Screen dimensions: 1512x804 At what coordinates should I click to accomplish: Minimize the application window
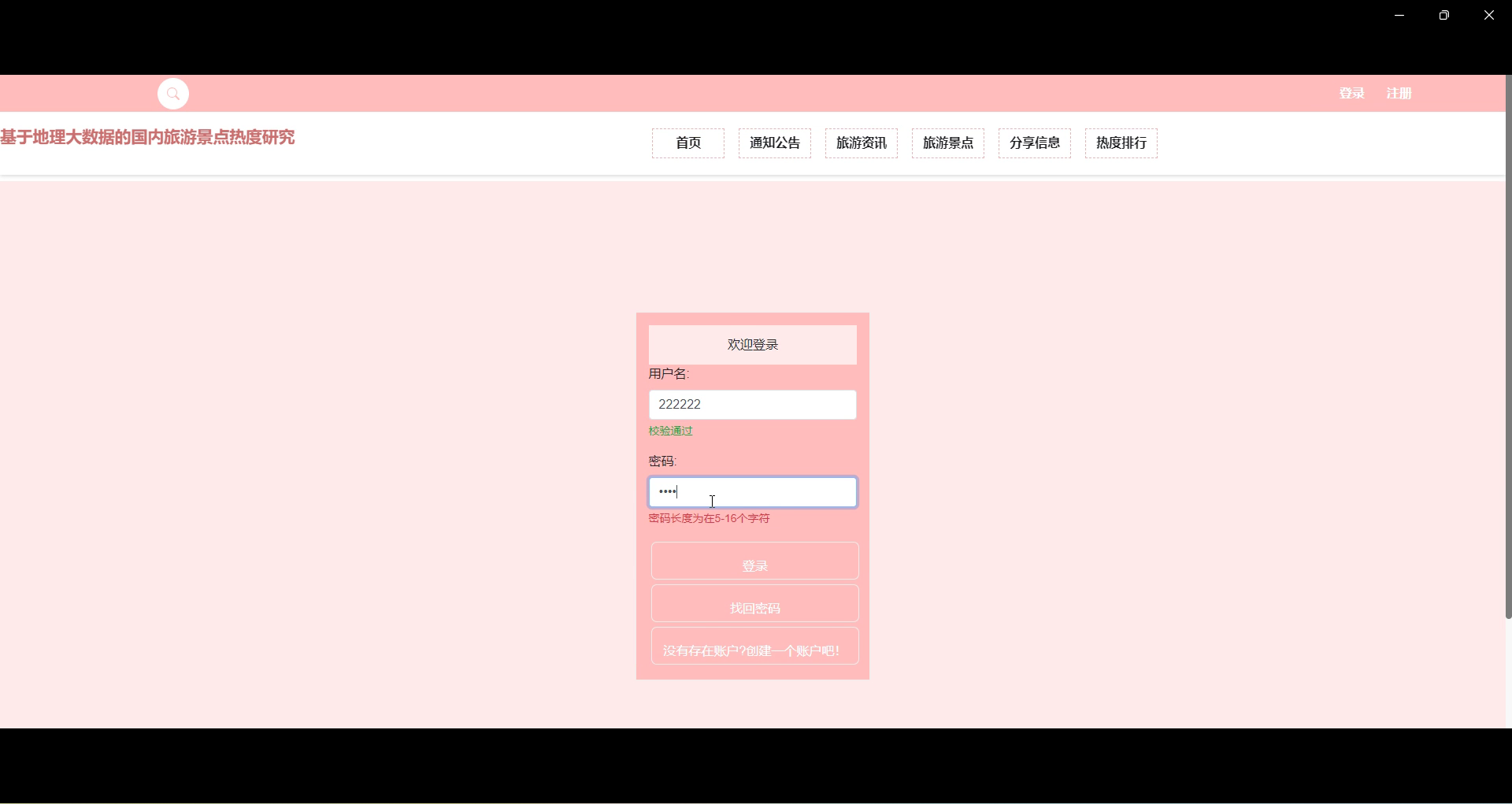coord(1399,15)
